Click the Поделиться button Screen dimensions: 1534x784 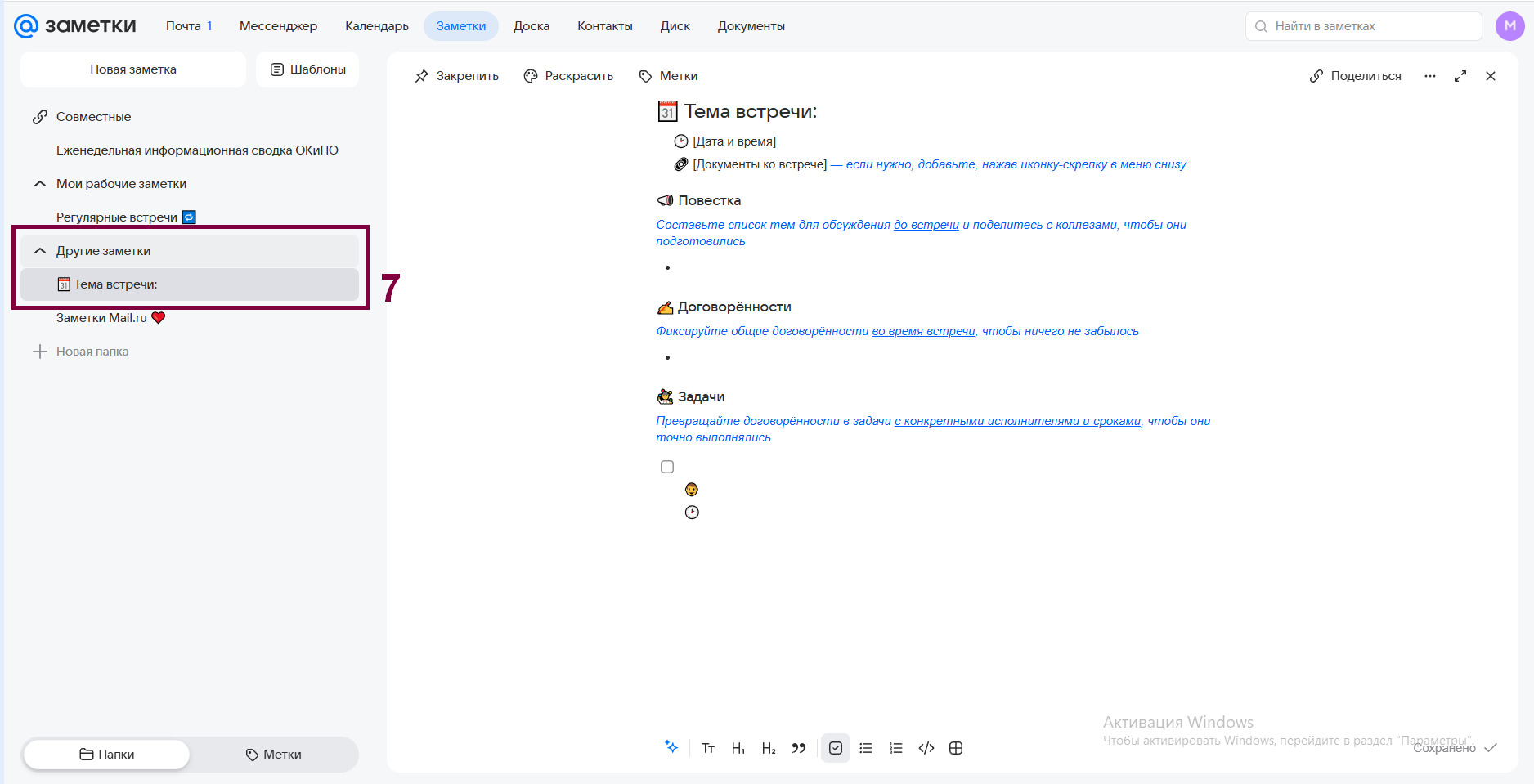(x=1355, y=76)
